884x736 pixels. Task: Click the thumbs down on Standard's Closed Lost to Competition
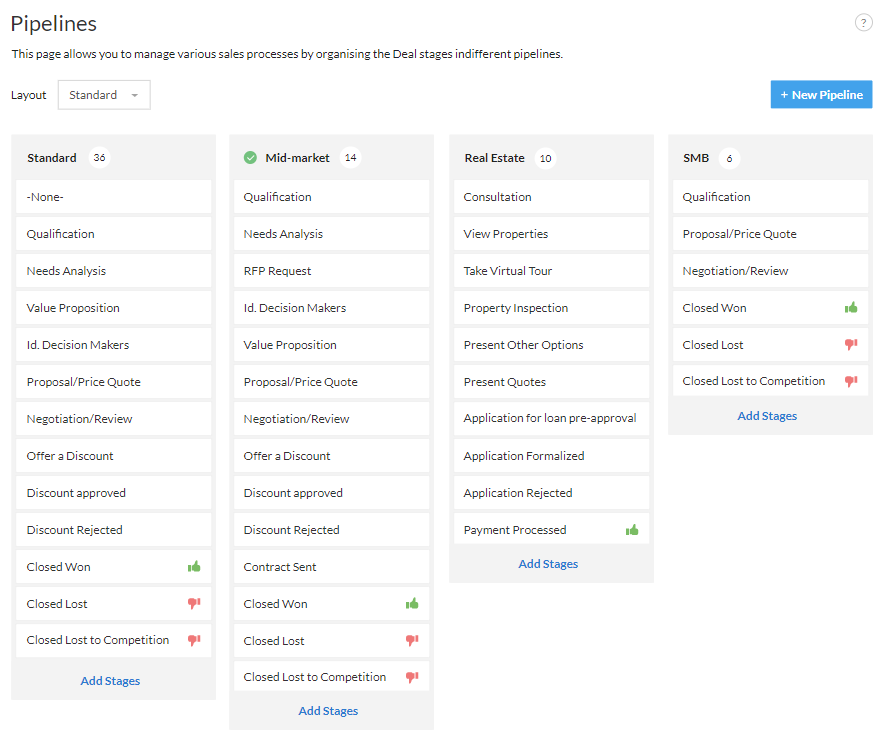click(194, 640)
